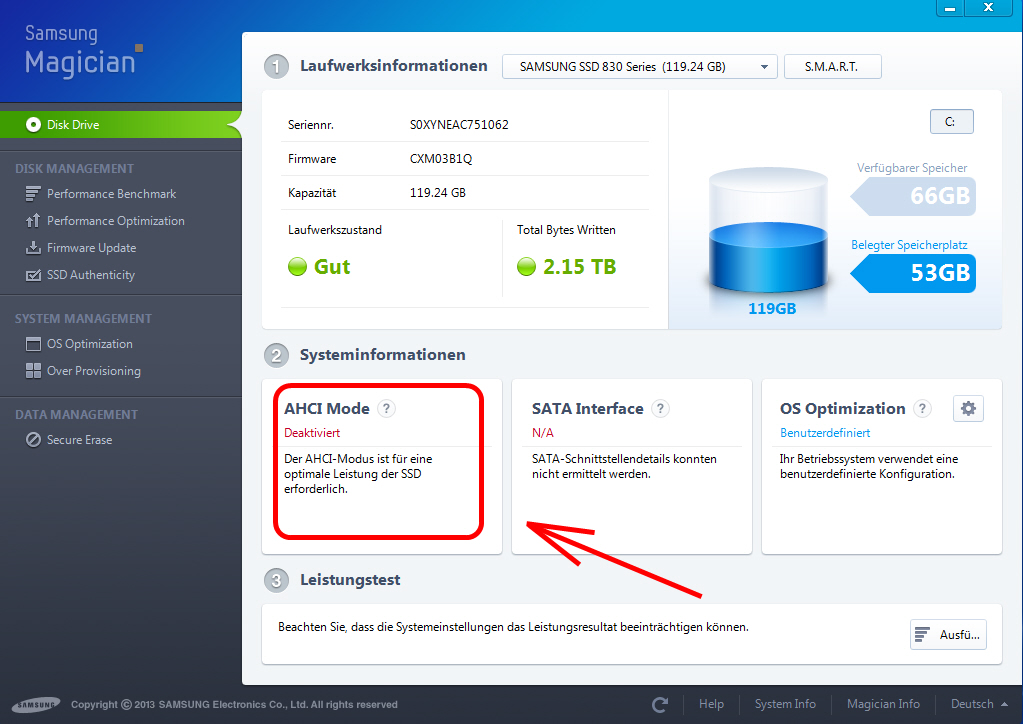
Task: Click the Samsung Magician logo
Action: pyautogui.click(x=84, y=51)
